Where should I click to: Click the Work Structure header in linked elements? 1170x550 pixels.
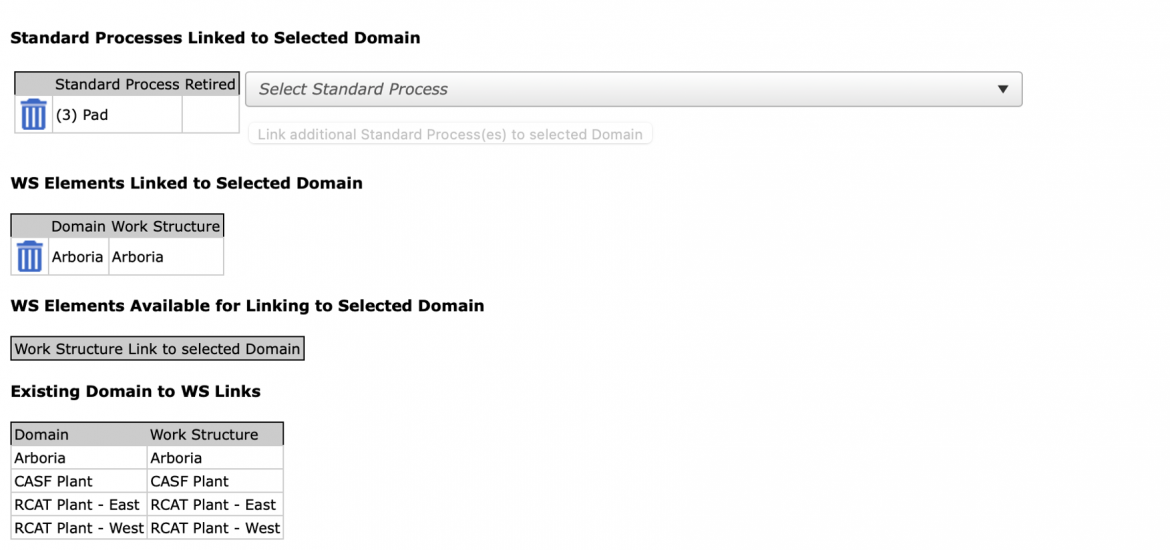click(x=166, y=226)
